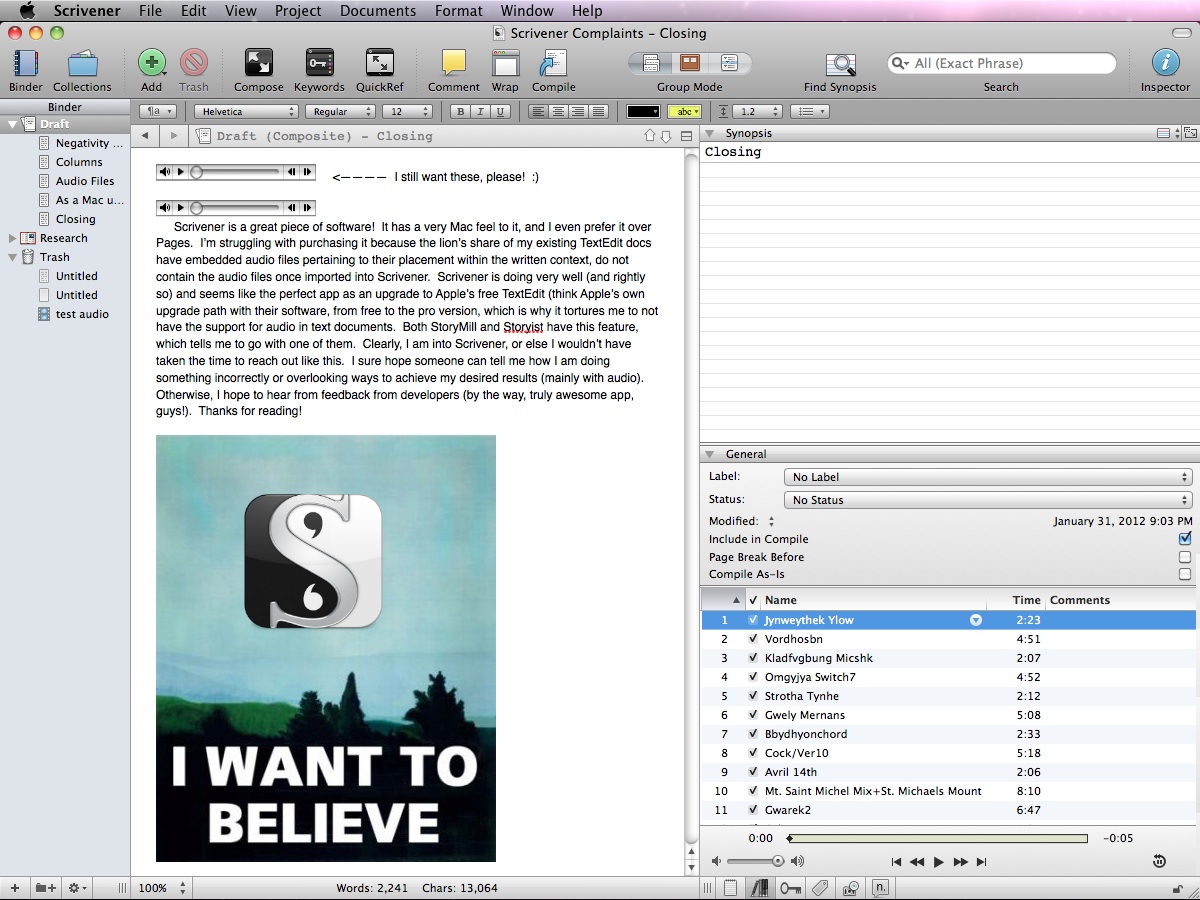Toggle the split editor icon in header

pyautogui.click(x=686, y=136)
